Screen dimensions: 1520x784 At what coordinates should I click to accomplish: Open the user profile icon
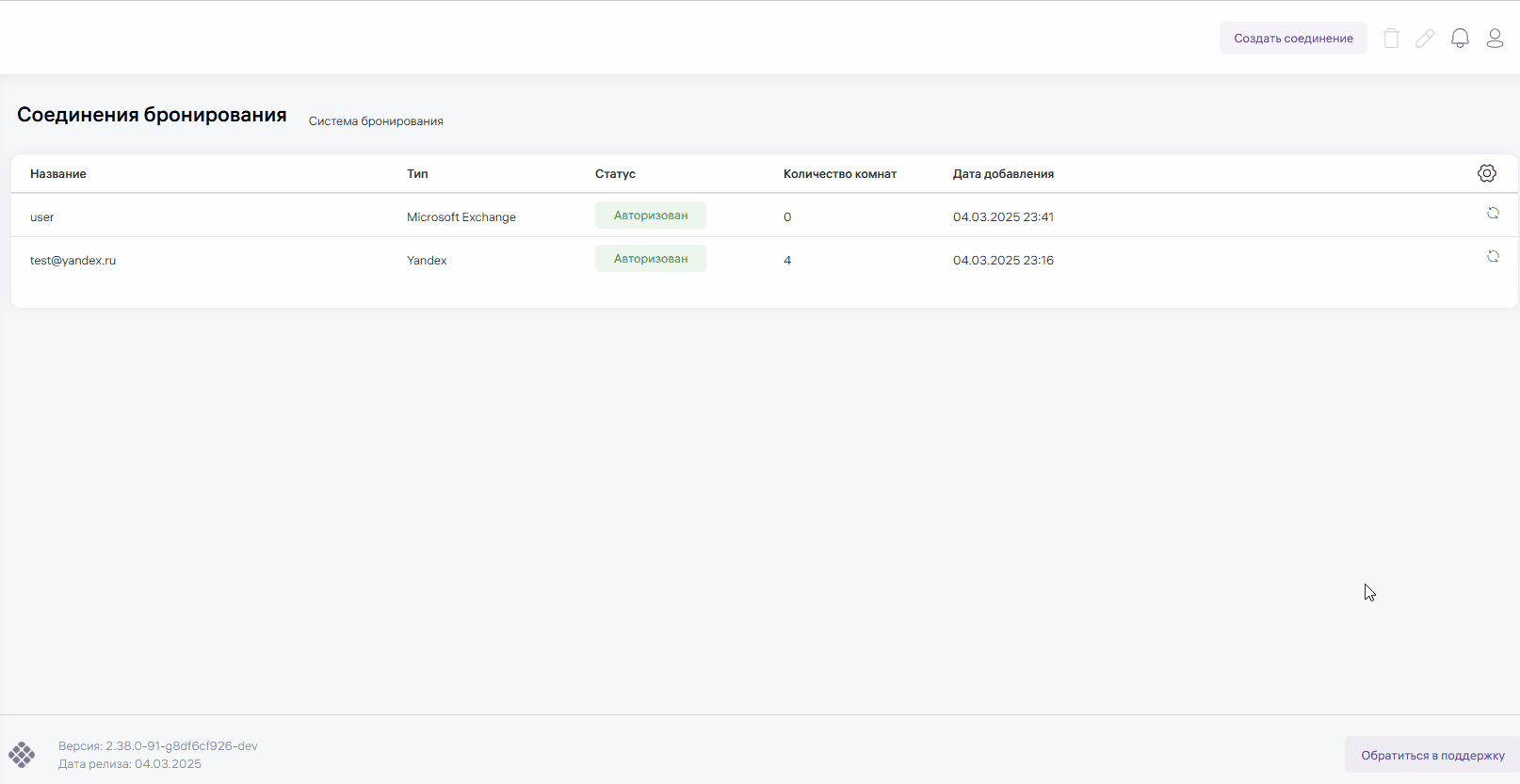(1495, 39)
